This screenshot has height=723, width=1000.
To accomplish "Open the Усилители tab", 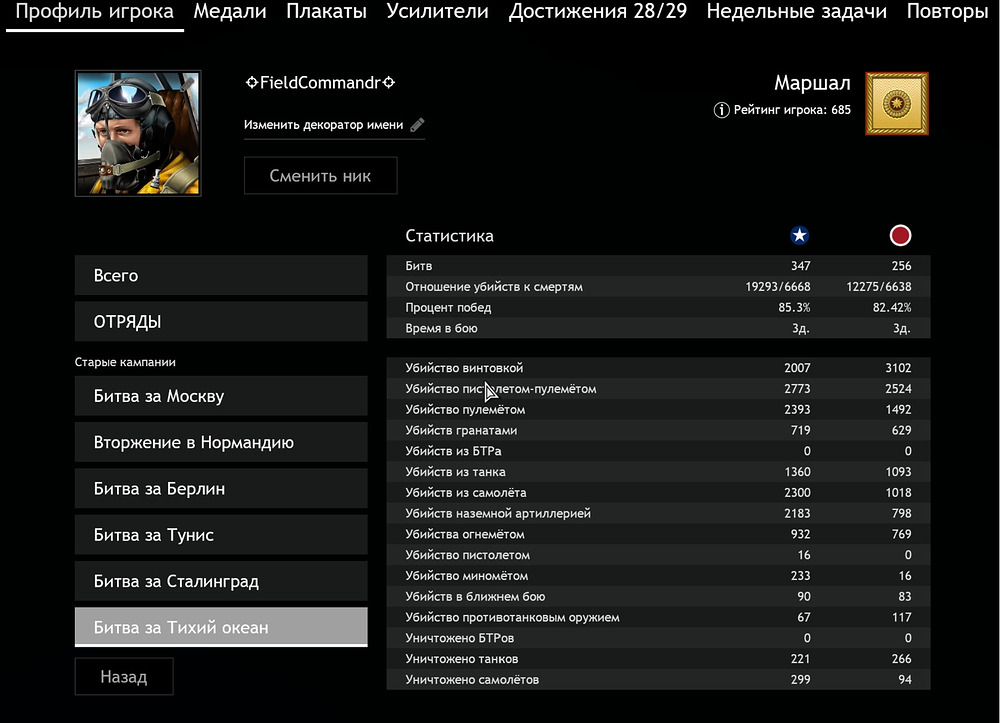I will click(x=437, y=12).
